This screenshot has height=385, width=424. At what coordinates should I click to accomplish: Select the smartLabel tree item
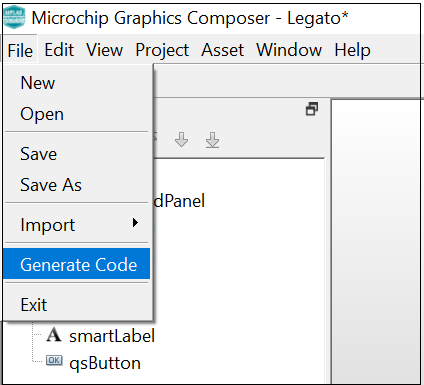pyautogui.click(x=112, y=336)
